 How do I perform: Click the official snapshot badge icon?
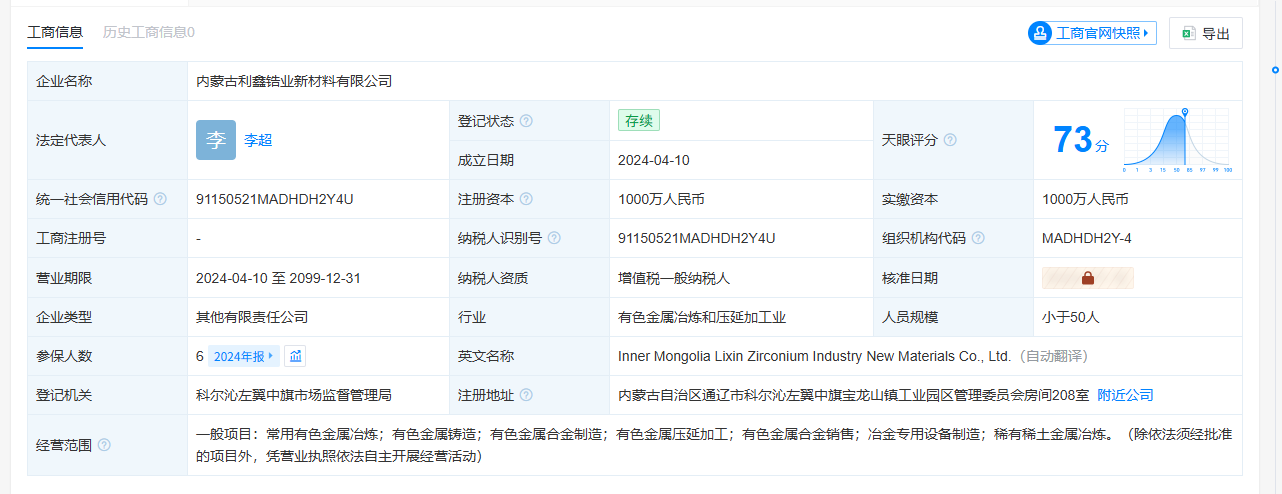tap(1040, 33)
